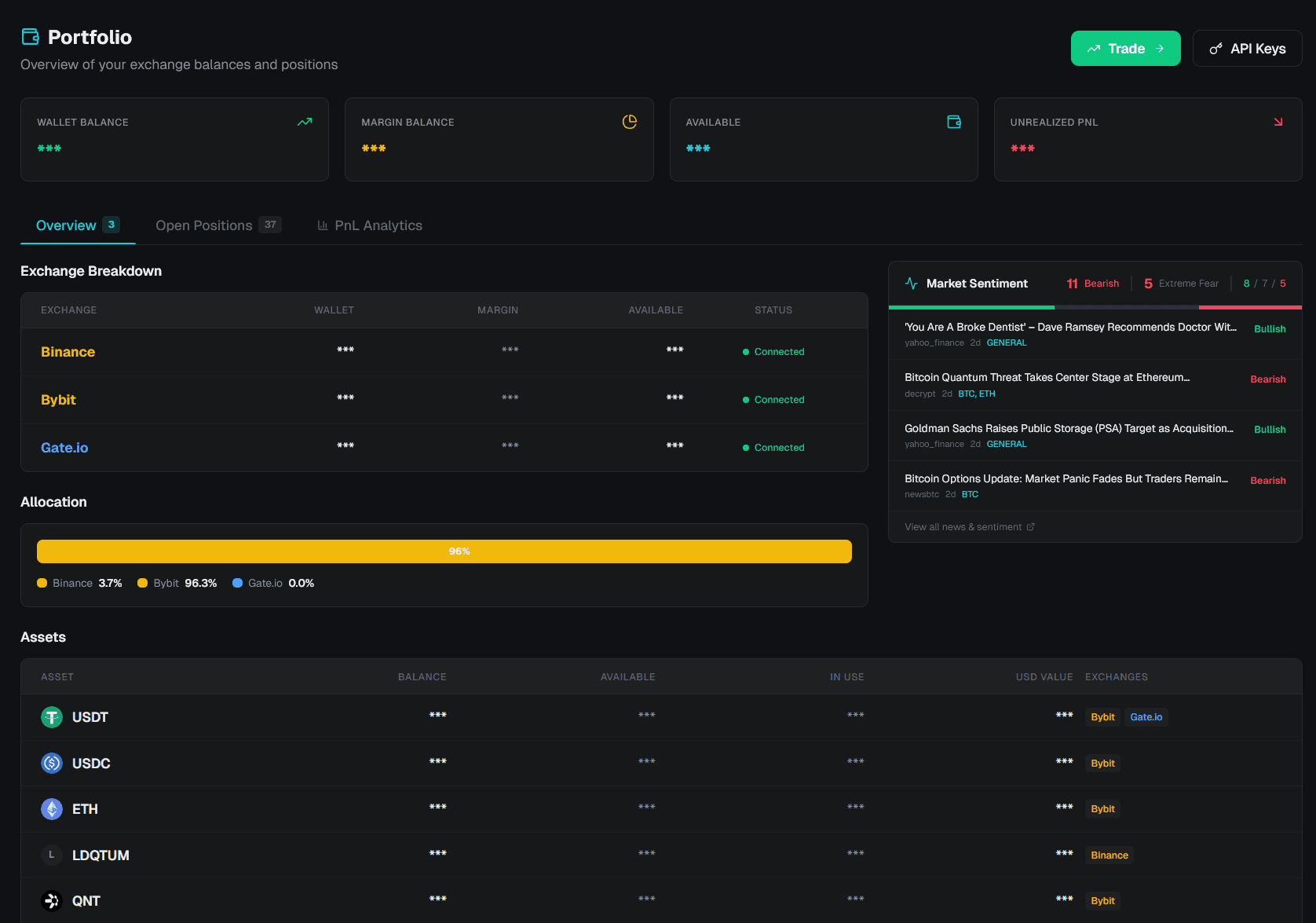1316x923 pixels.
Task: Click the BTC, ETH tag under decrypt article
Action: [977, 394]
